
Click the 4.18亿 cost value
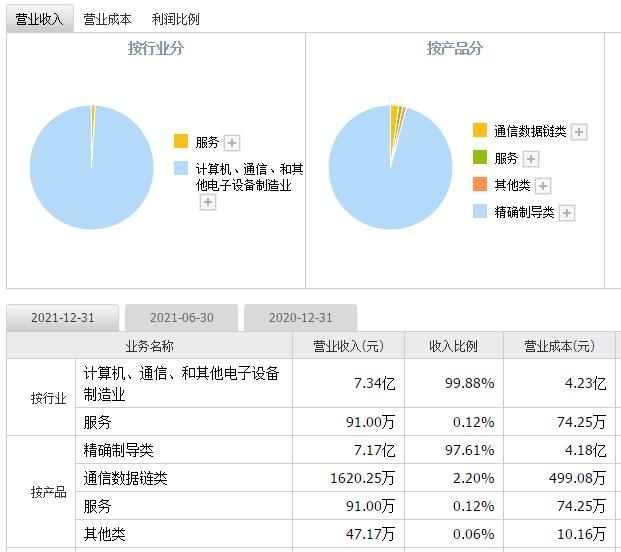coord(585,450)
